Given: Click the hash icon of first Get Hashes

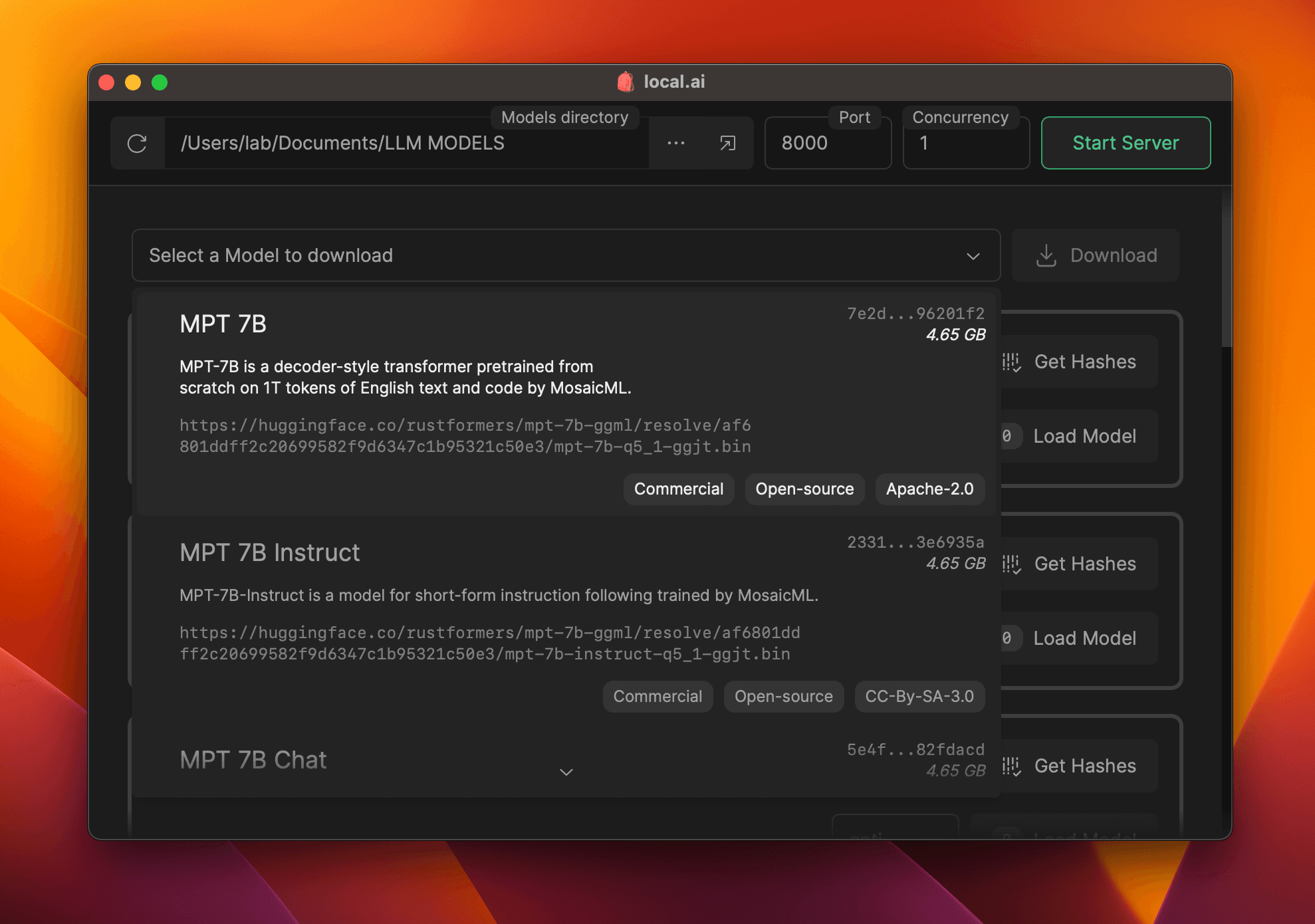Looking at the screenshot, I should (1012, 362).
